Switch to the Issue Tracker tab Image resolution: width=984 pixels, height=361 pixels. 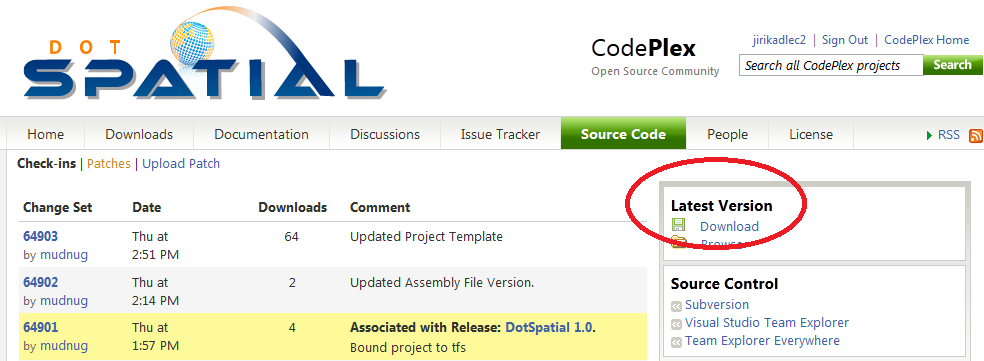tap(500, 134)
